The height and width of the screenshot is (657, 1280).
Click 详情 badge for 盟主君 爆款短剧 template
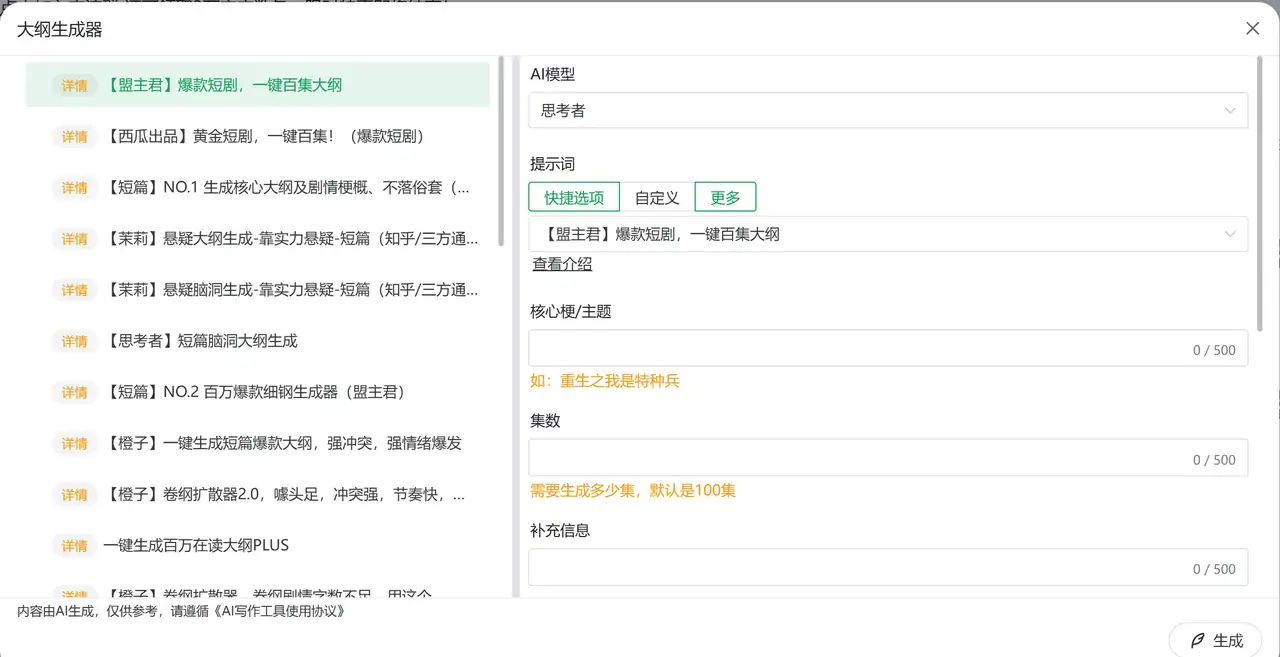point(75,86)
